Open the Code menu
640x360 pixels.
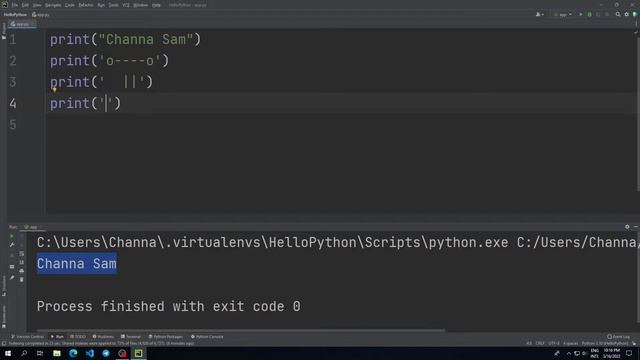click(x=70, y=5)
